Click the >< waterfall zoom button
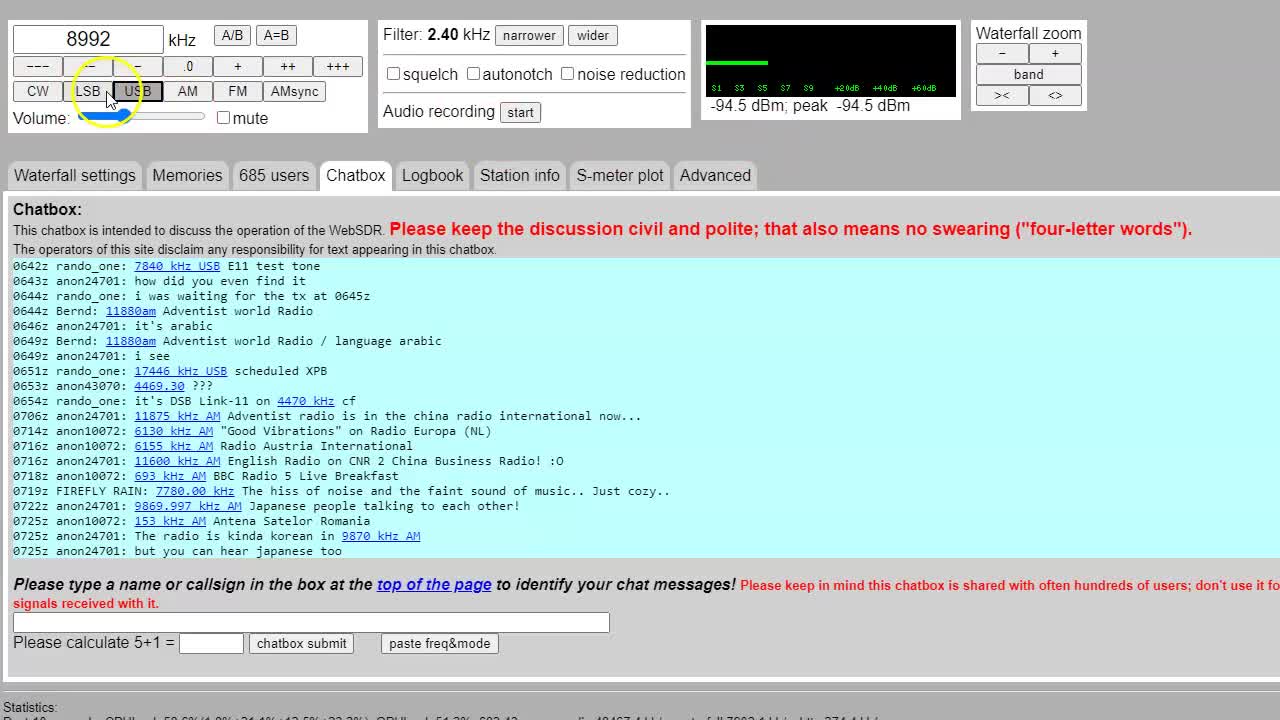The width and height of the screenshot is (1280, 720). 1002,95
